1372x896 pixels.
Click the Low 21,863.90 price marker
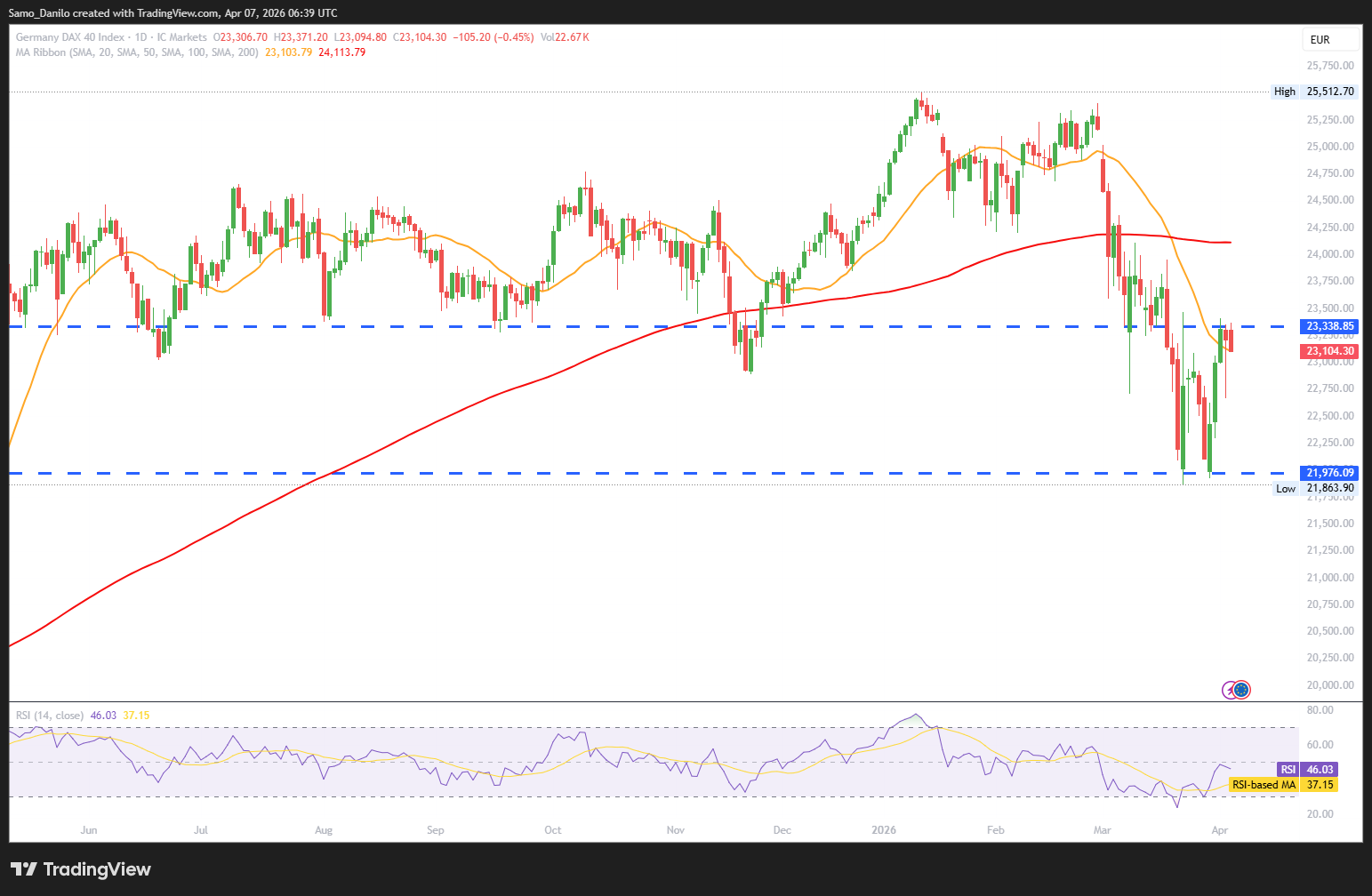click(x=1314, y=488)
